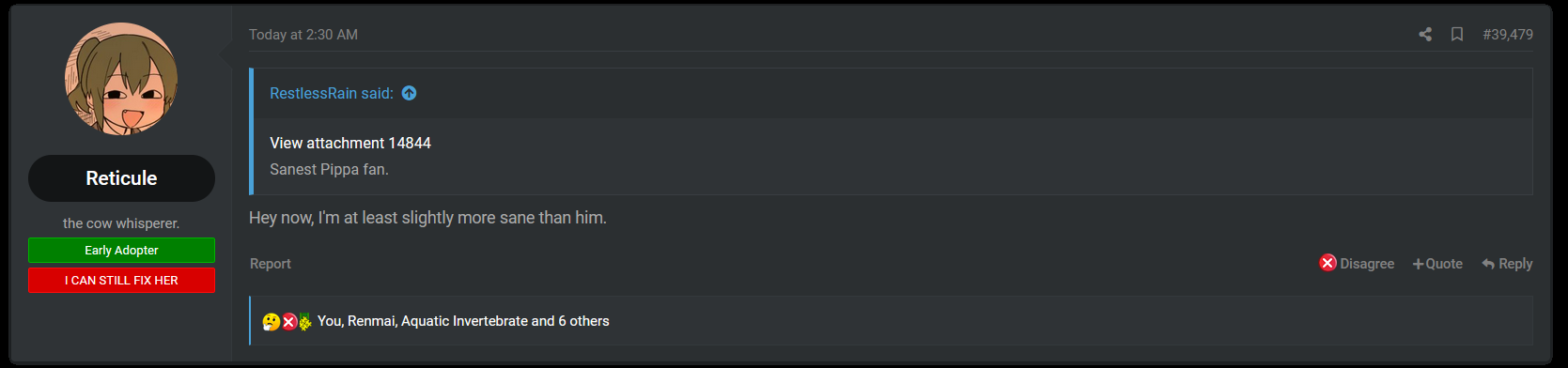Jump to quoted post via up-arrow icon

[x=409, y=93]
